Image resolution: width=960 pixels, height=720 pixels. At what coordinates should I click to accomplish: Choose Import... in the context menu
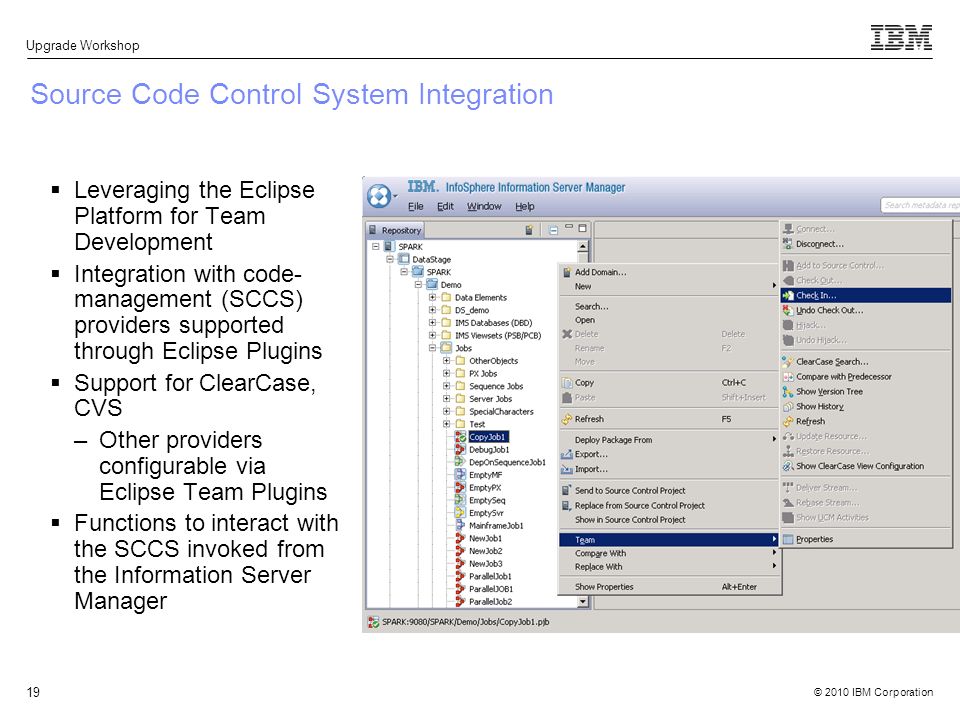click(669, 469)
